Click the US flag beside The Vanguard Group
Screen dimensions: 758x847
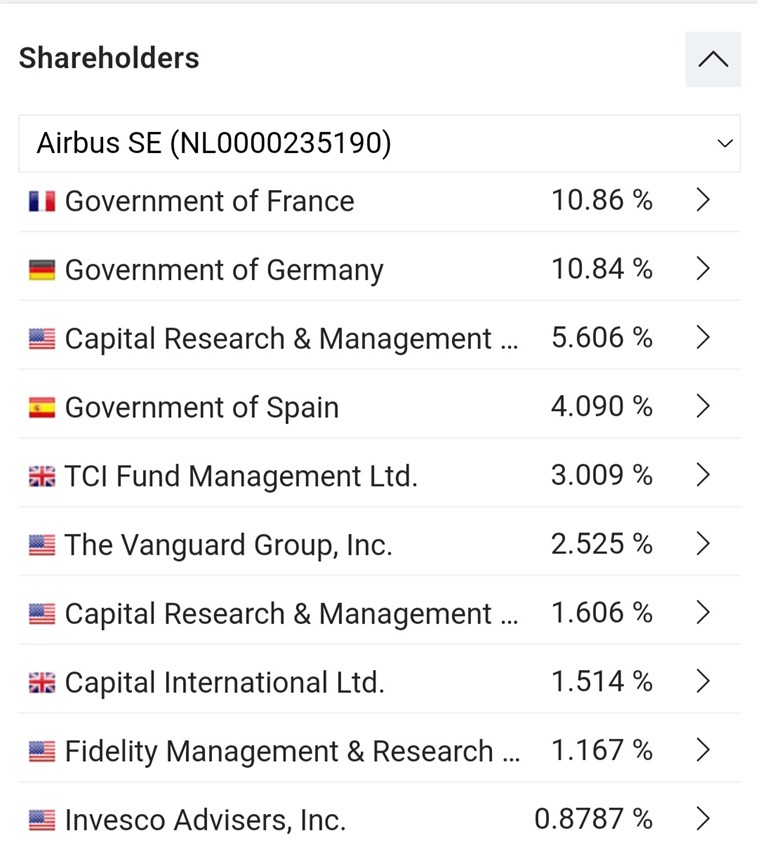point(42,545)
